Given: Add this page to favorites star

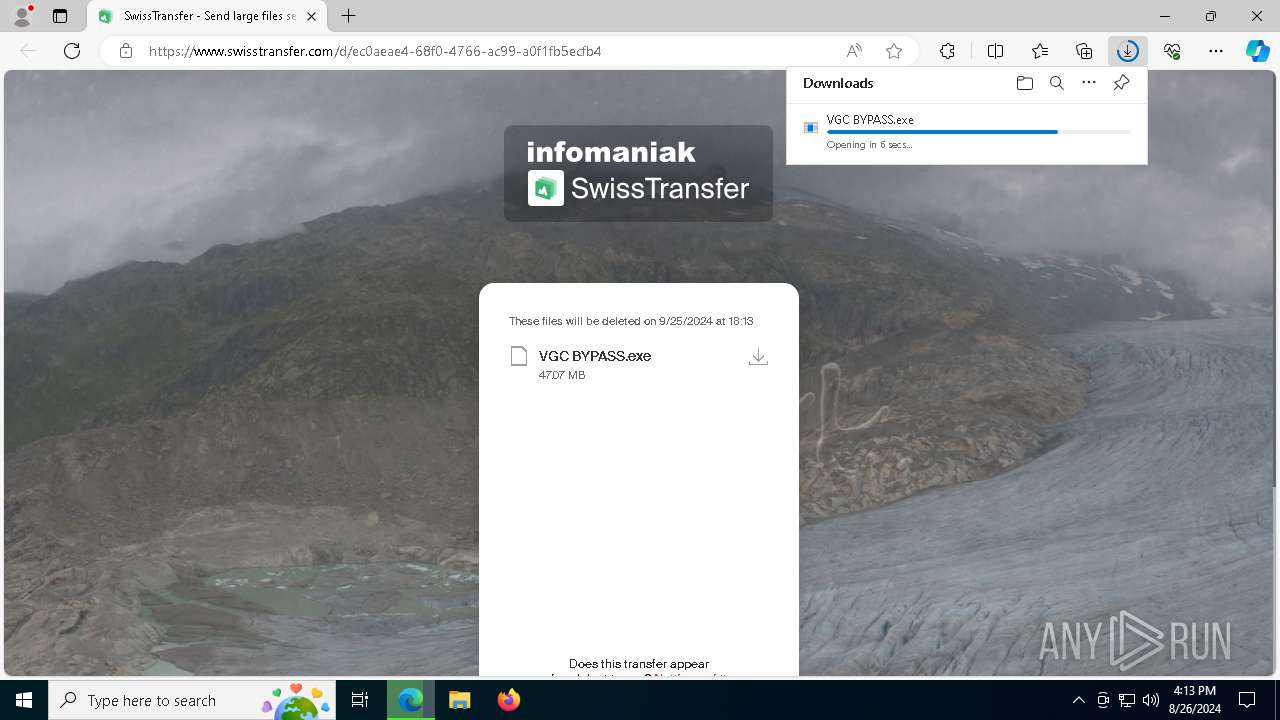Looking at the screenshot, I should point(894,51).
